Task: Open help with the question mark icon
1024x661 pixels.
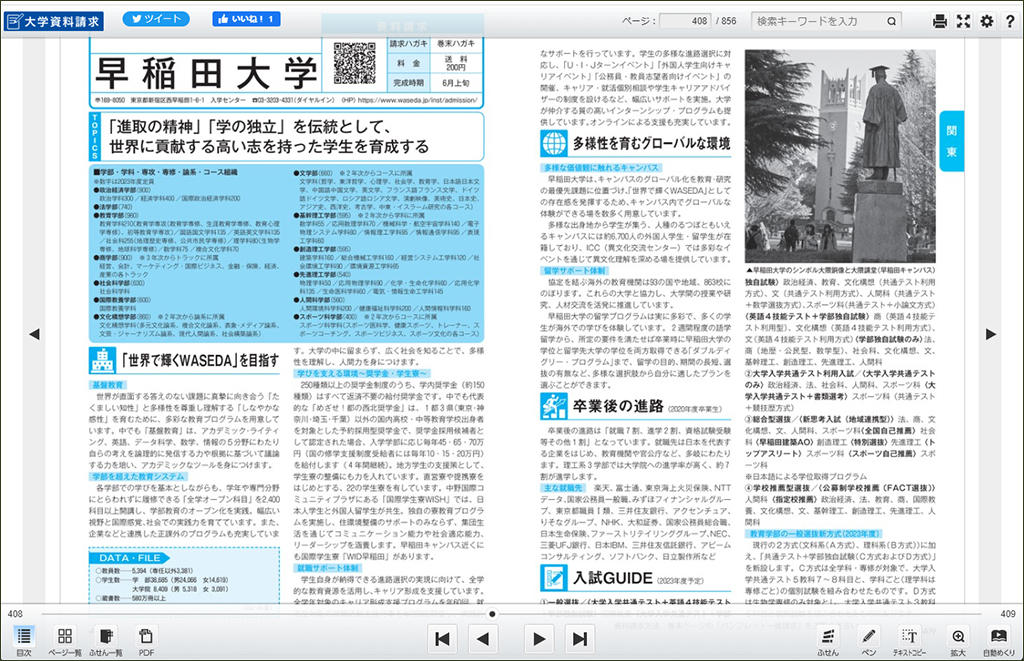Action: pyautogui.click(x=1009, y=21)
